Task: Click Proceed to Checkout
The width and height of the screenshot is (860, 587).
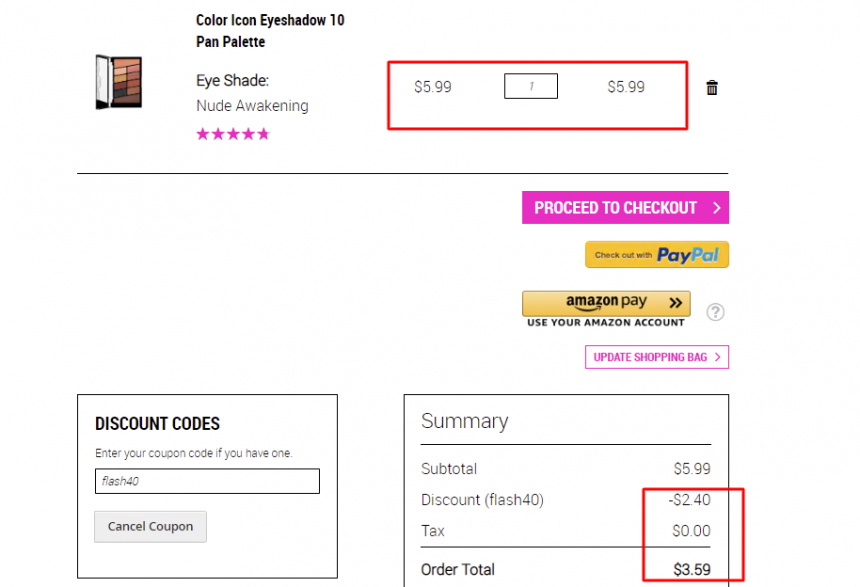Action: (x=625, y=207)
